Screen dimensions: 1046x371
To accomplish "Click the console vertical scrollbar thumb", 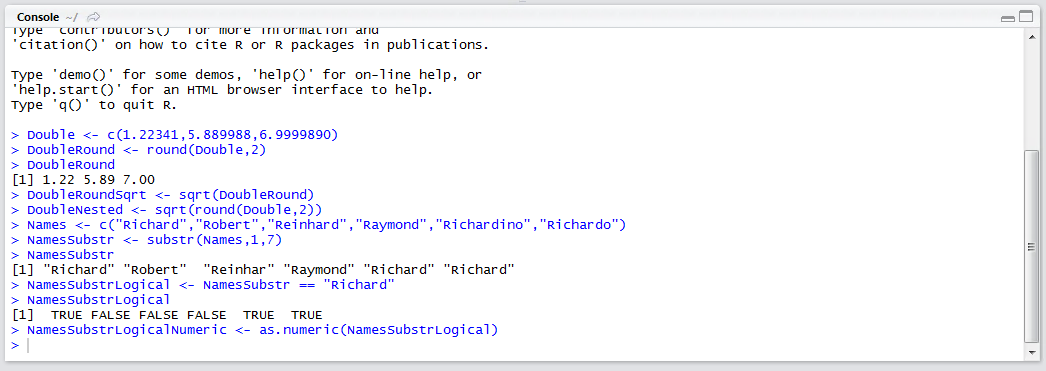I will click(x=1031, y=246).
